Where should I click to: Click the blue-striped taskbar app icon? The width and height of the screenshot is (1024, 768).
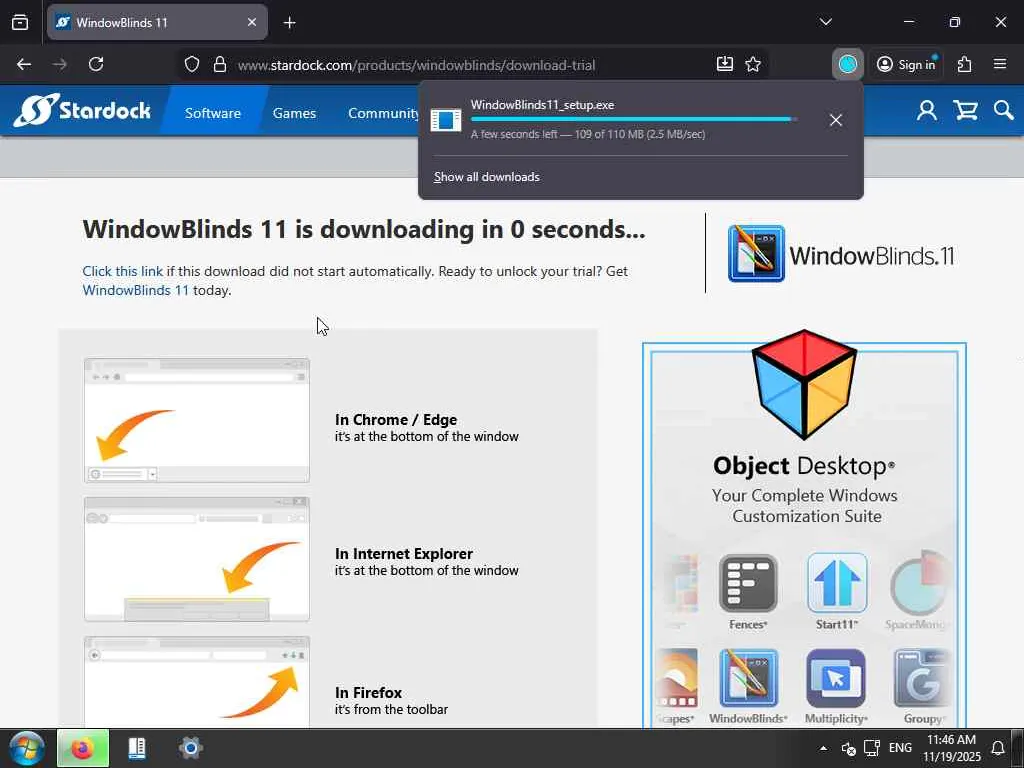pos(137,748)
